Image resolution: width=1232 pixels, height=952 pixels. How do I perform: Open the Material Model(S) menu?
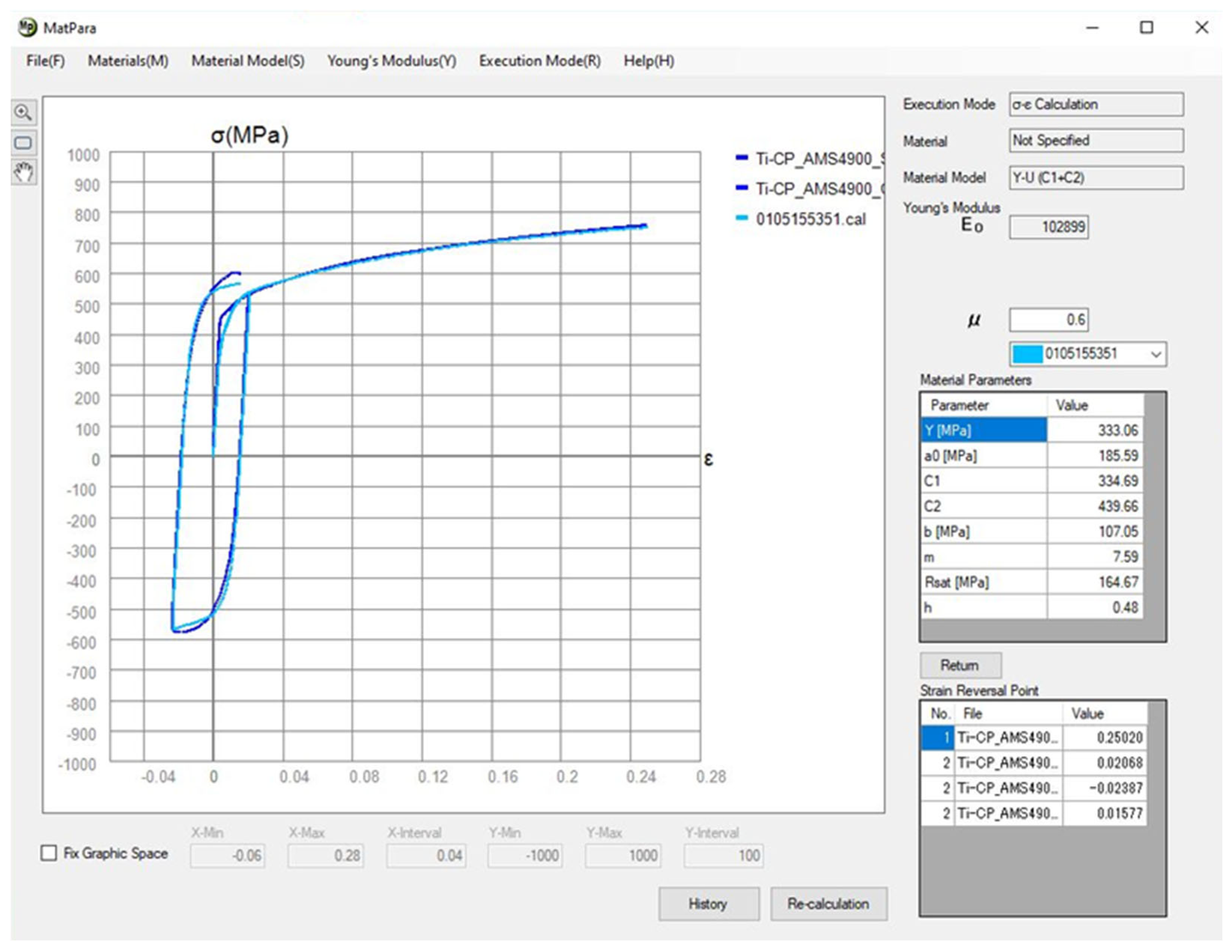coord(248,61)
